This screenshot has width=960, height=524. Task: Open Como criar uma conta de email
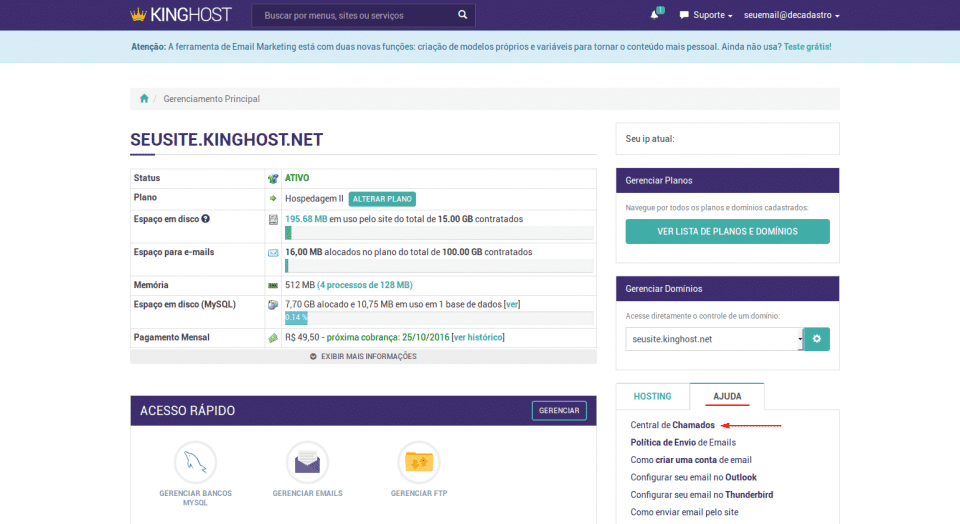[x=691, y=460]
